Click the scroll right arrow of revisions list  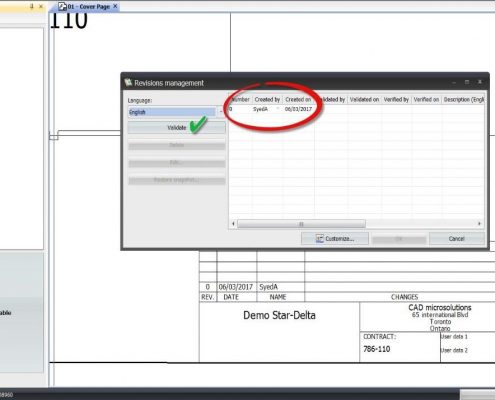click(x=479, y=224)
